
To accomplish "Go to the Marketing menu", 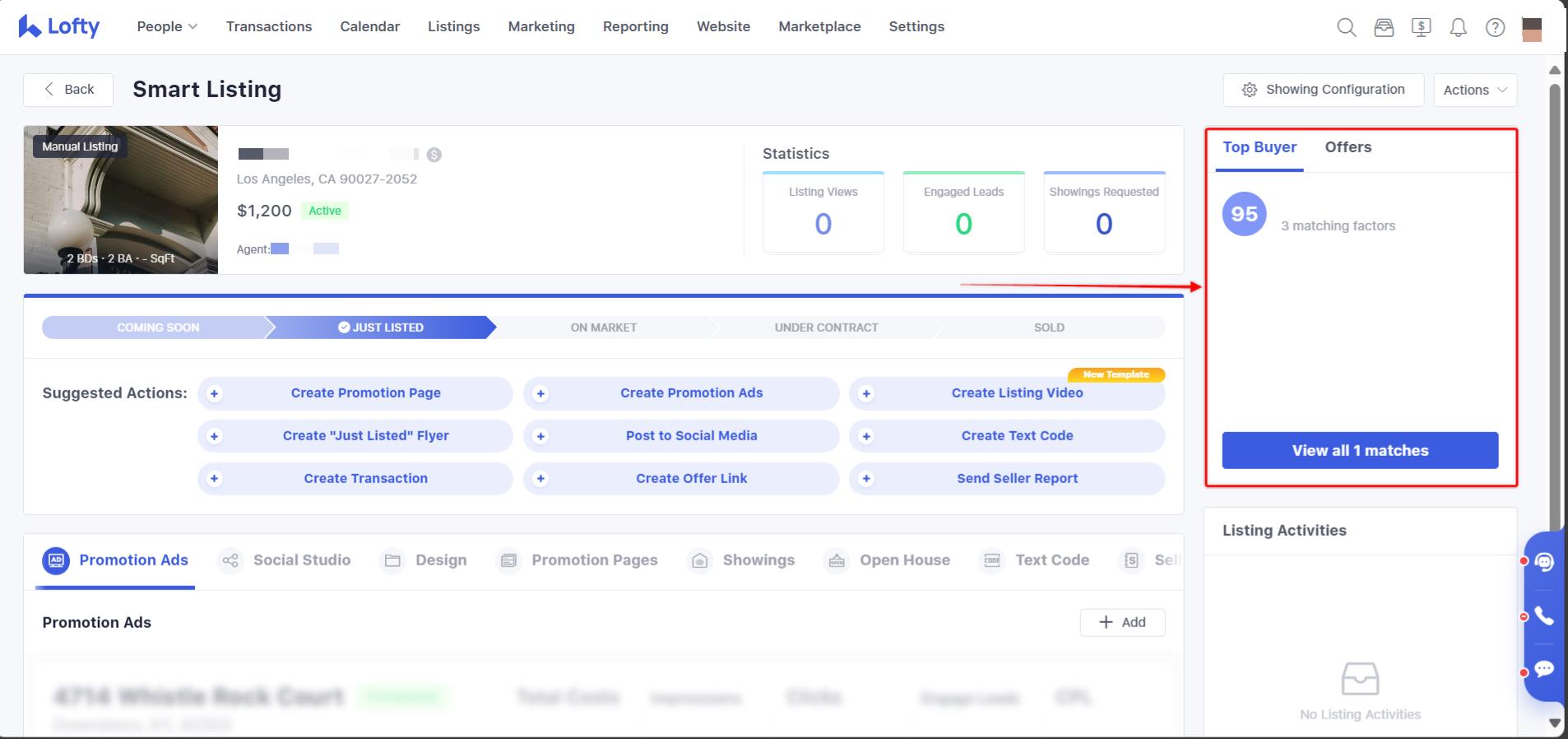I will click(541, 26).
